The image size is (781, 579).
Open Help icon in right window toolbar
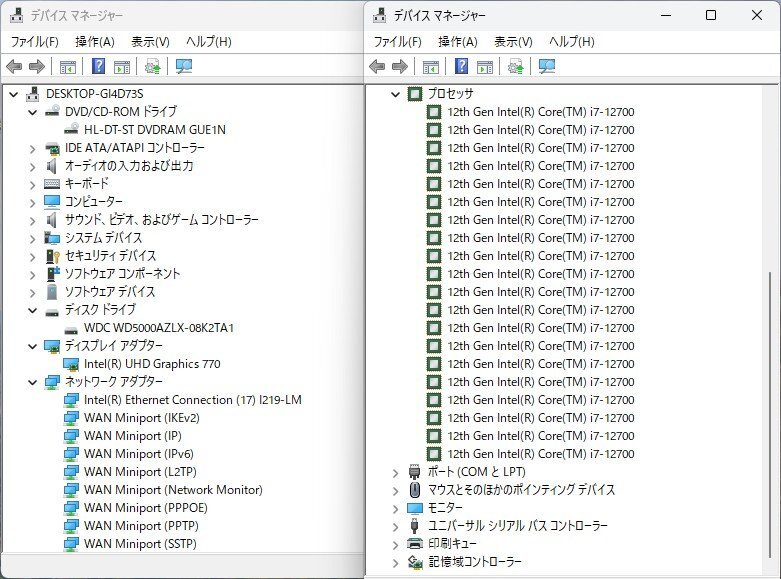(x=462, y=66)
